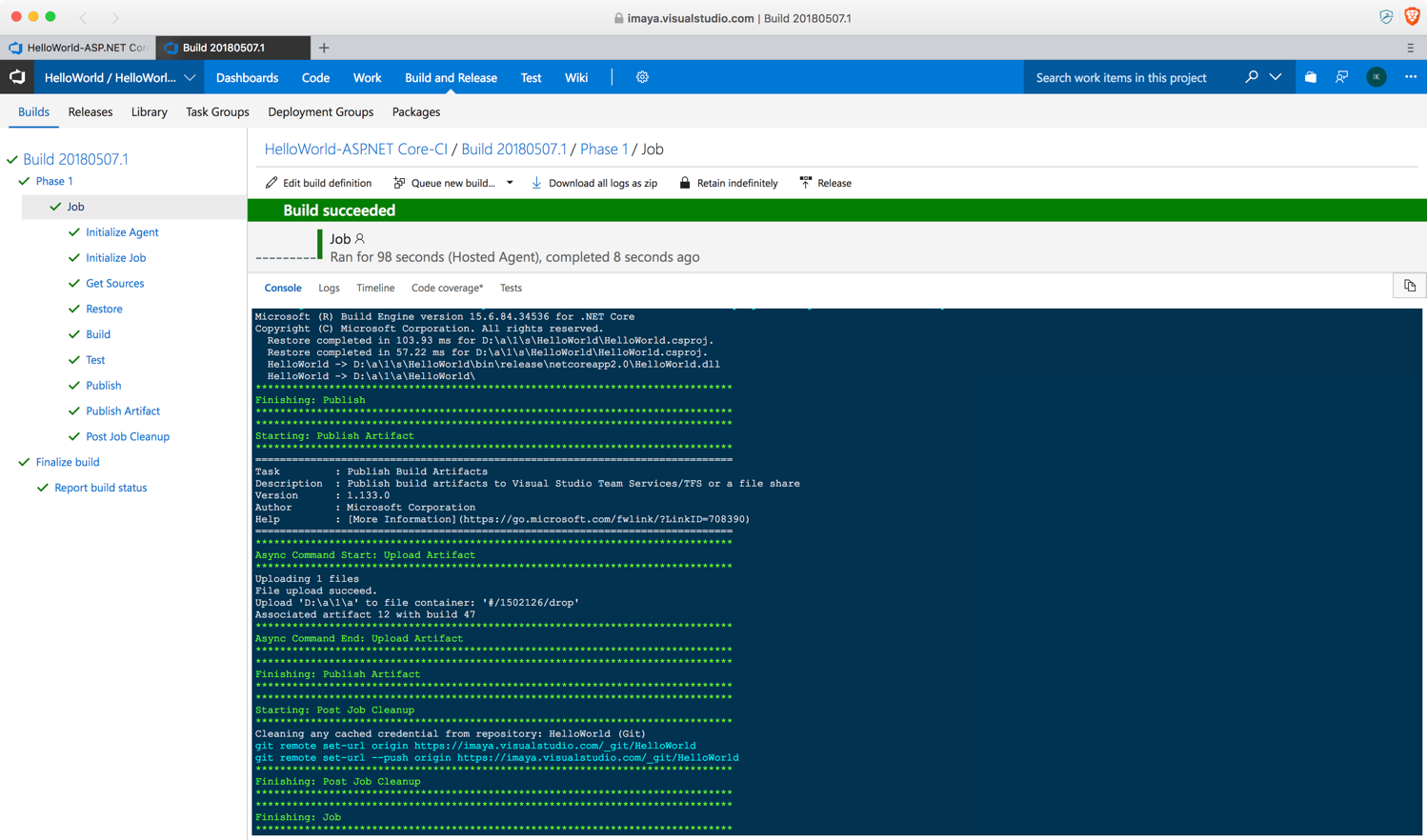
Task: Expand the Queue new build dropdown arrow
Action: pyautogui.click(x=510, y=183)
